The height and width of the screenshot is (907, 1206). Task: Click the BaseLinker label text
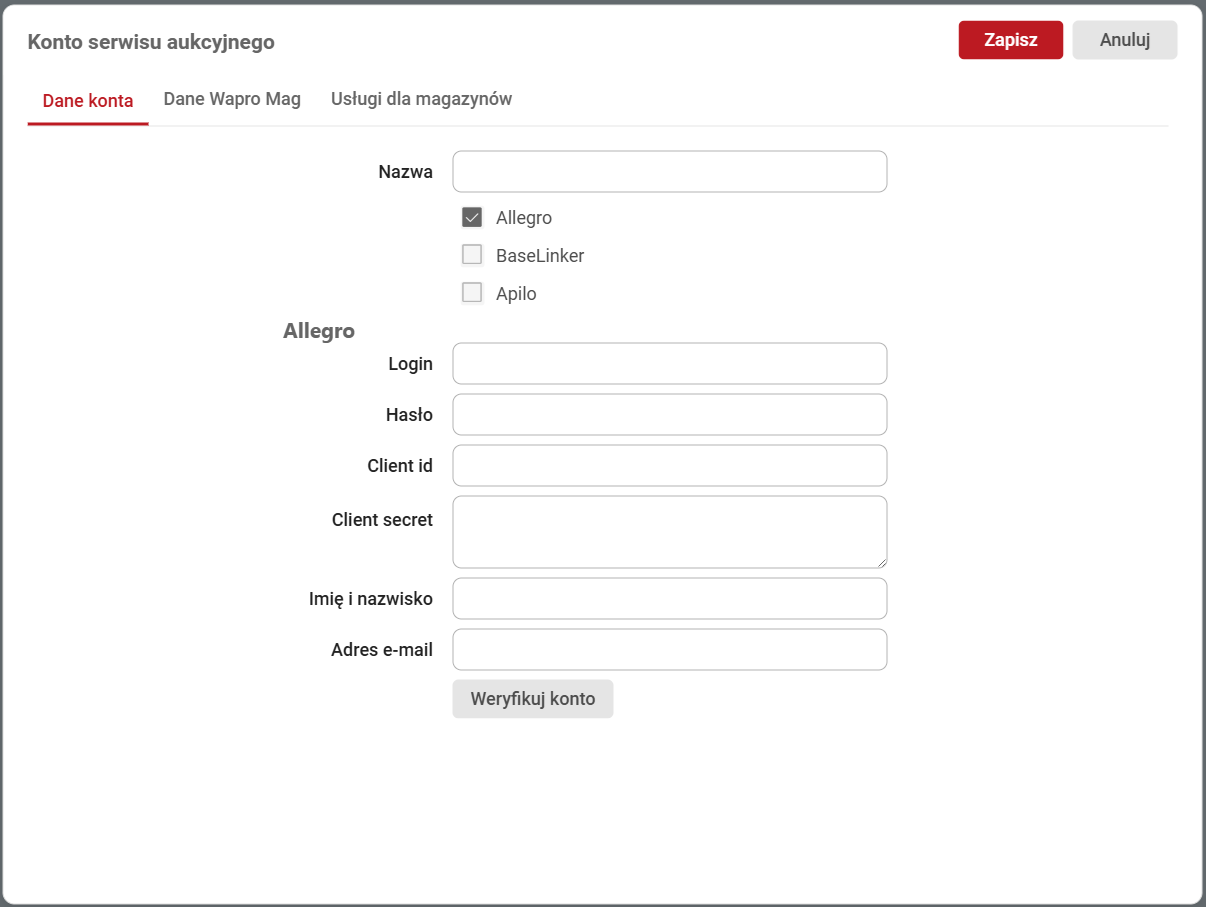pos(540,256)
